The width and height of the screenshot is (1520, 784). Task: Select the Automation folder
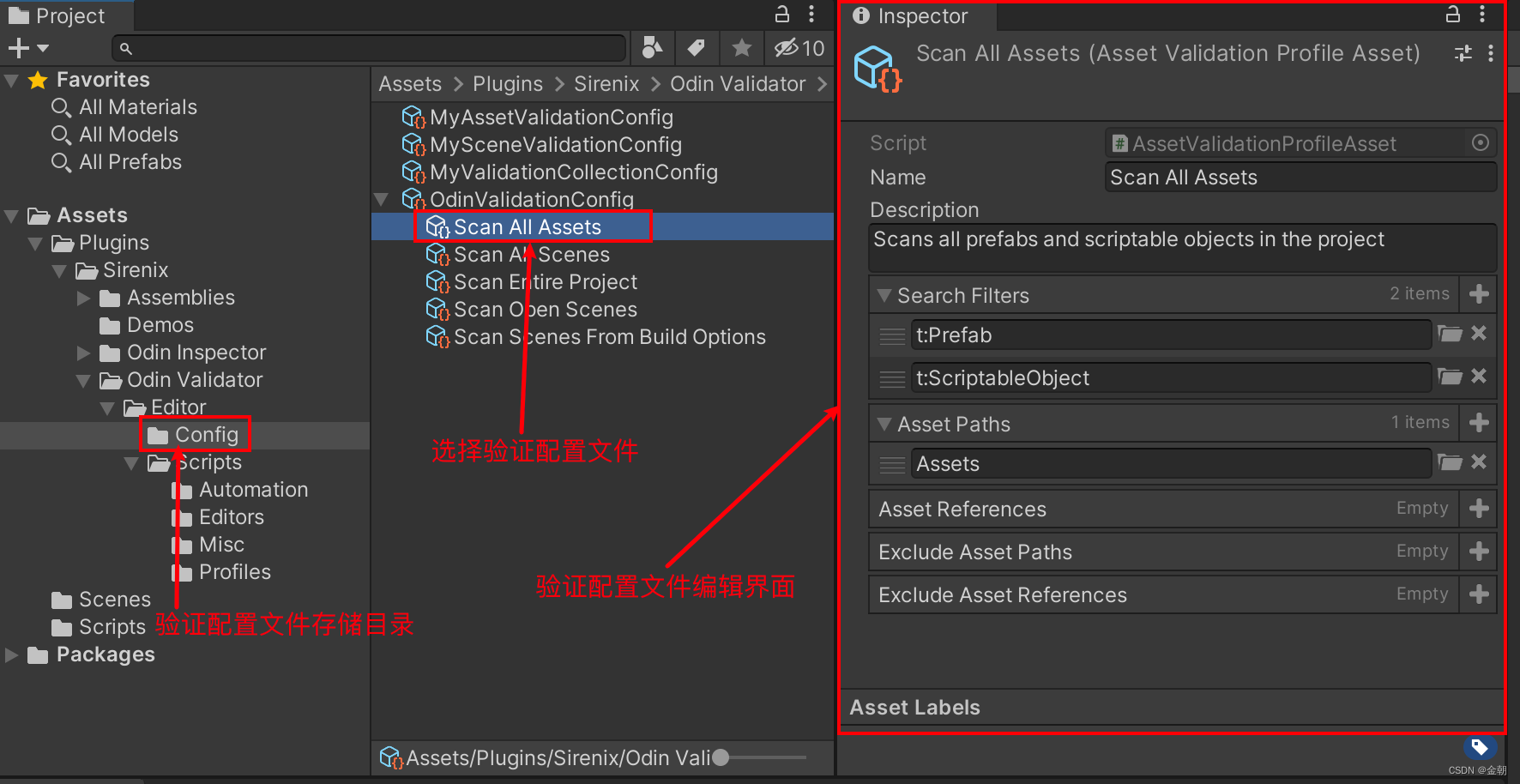point(253,490)
